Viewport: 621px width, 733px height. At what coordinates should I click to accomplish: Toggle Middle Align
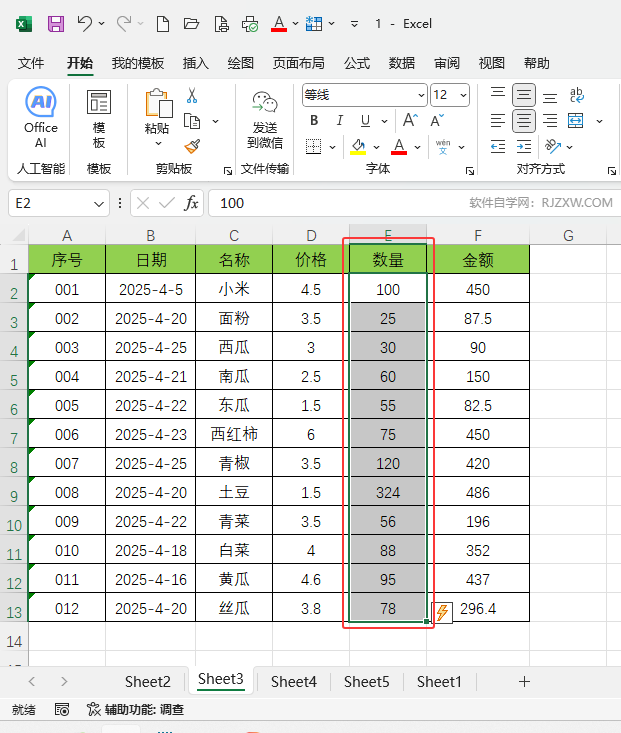524,95
